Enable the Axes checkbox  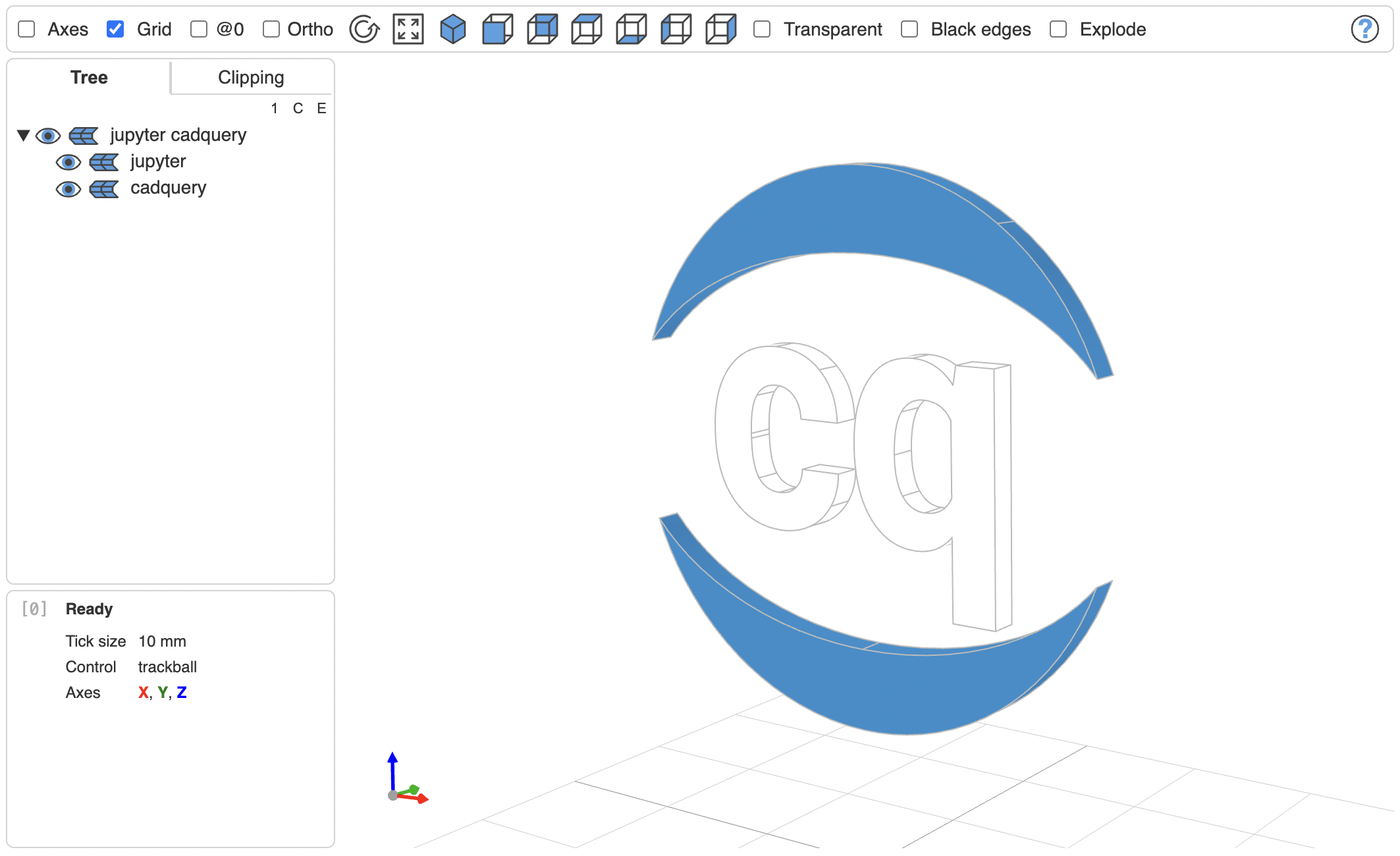27,30
